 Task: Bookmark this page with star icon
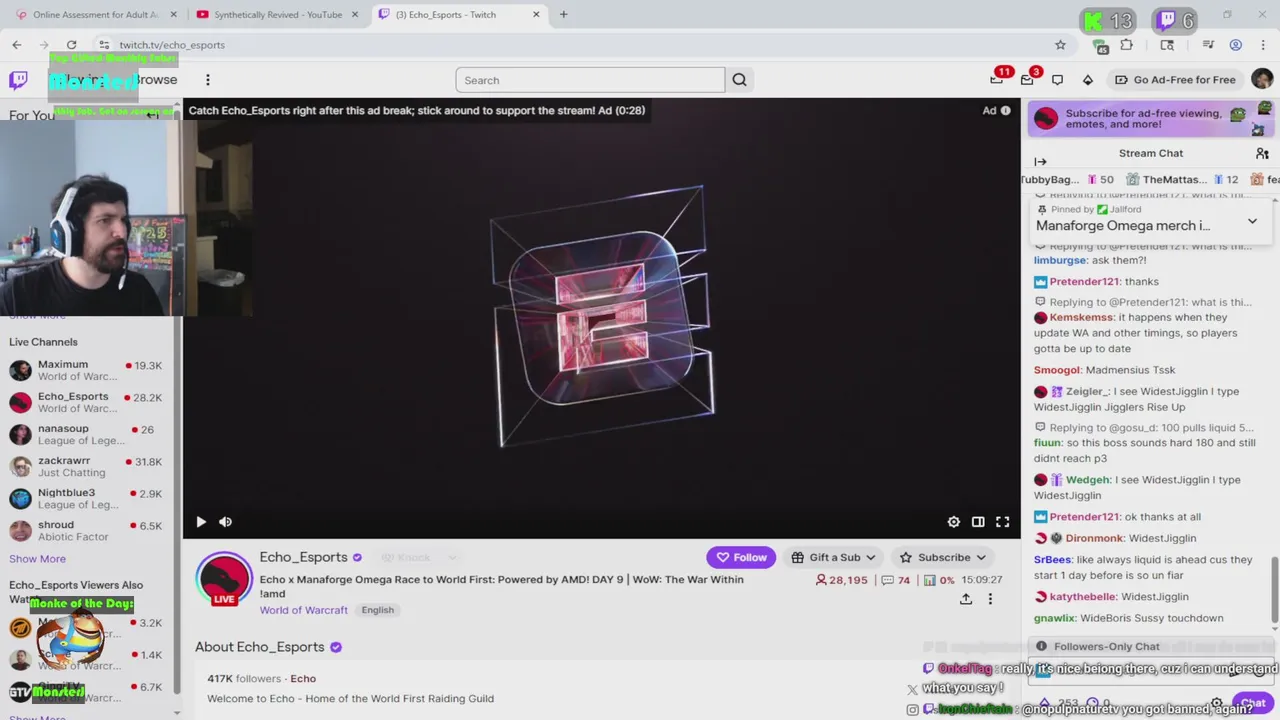(1060, 45)
